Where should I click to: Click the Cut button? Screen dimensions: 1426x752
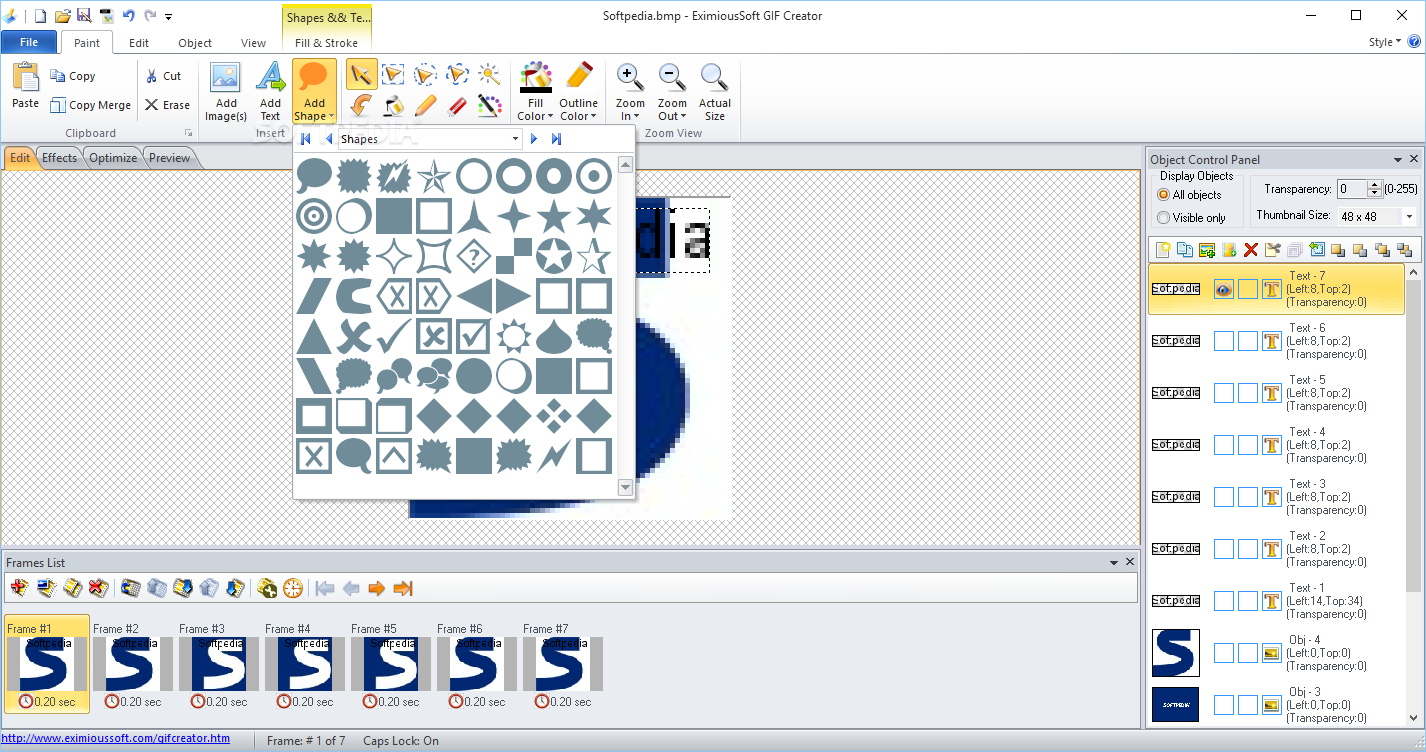click(x=163, y=76)
